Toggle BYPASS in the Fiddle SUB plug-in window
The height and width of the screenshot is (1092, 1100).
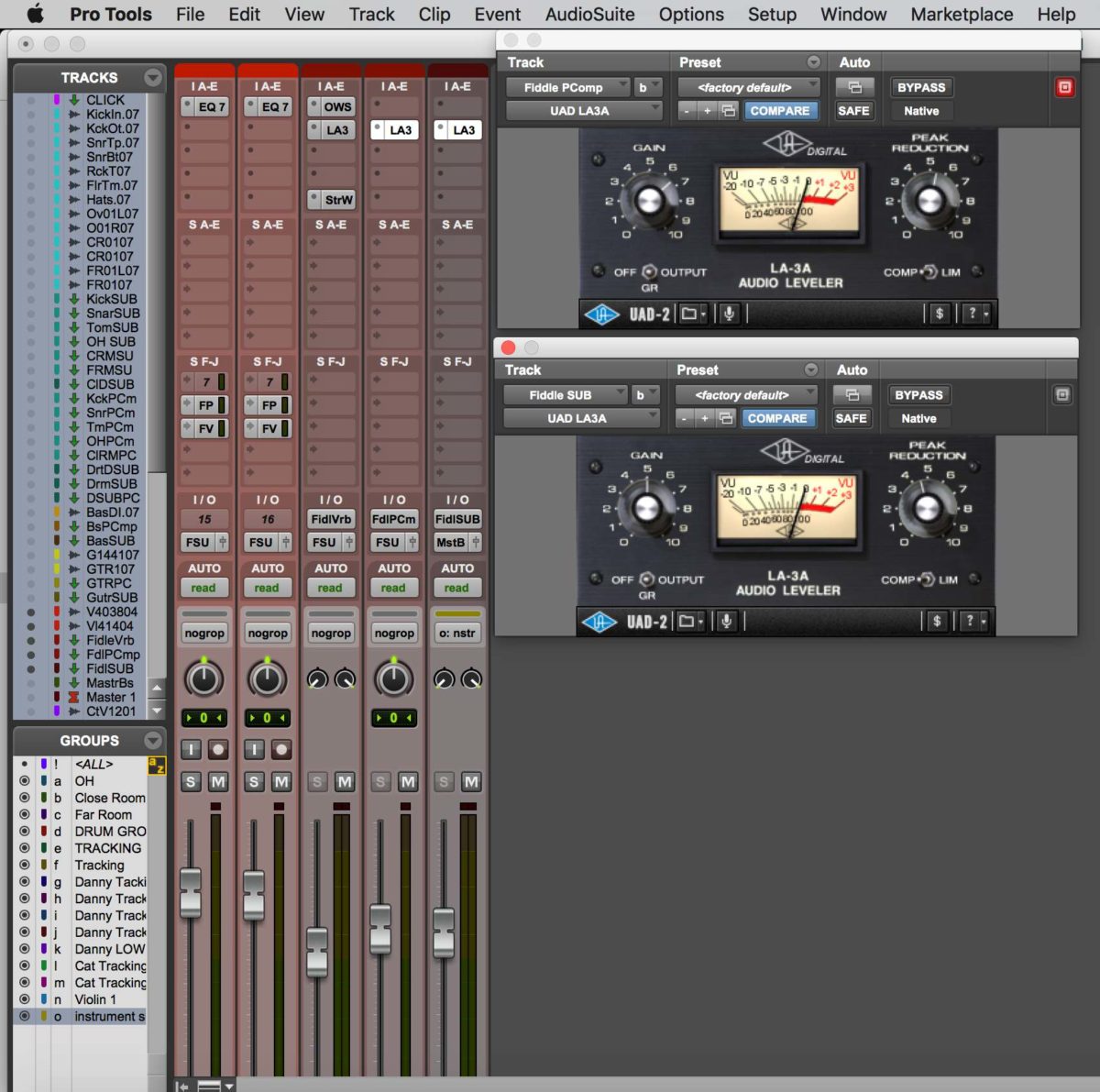click(x=918, y=395)
